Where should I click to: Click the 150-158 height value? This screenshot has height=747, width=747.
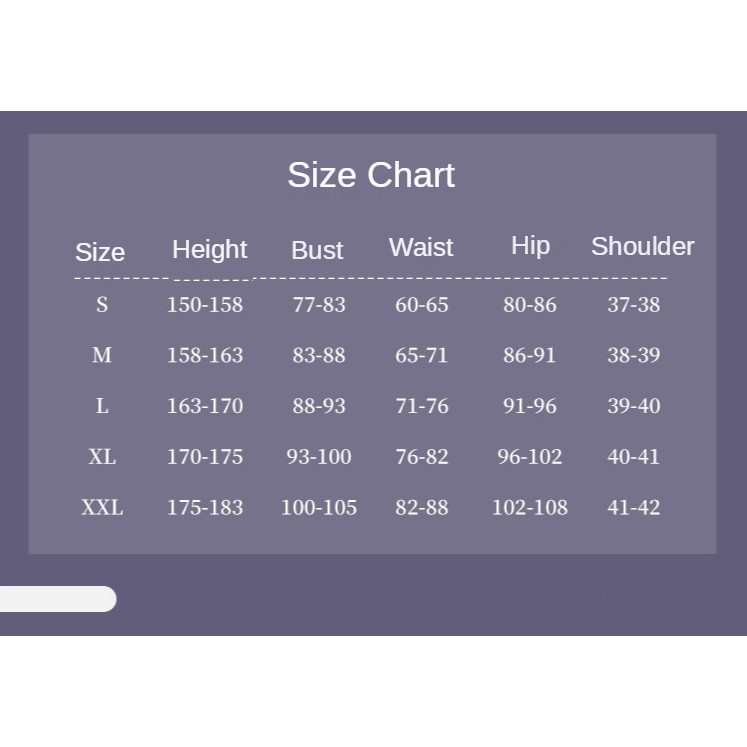205,305
